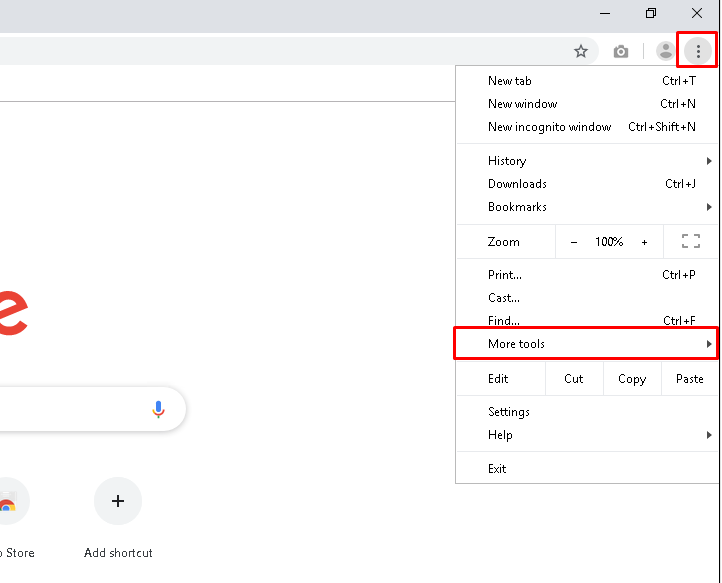The height and width of the screenshot is (583, 722).
Task: Choose Cast... from the menu
Action: click(x=588, y=298)
